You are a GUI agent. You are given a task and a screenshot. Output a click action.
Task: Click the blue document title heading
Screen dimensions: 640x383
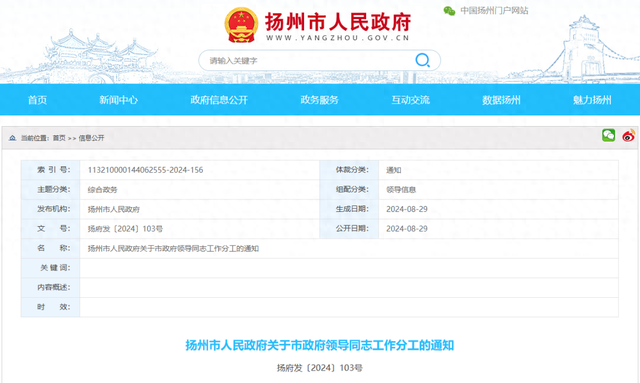tap(320, 345)
